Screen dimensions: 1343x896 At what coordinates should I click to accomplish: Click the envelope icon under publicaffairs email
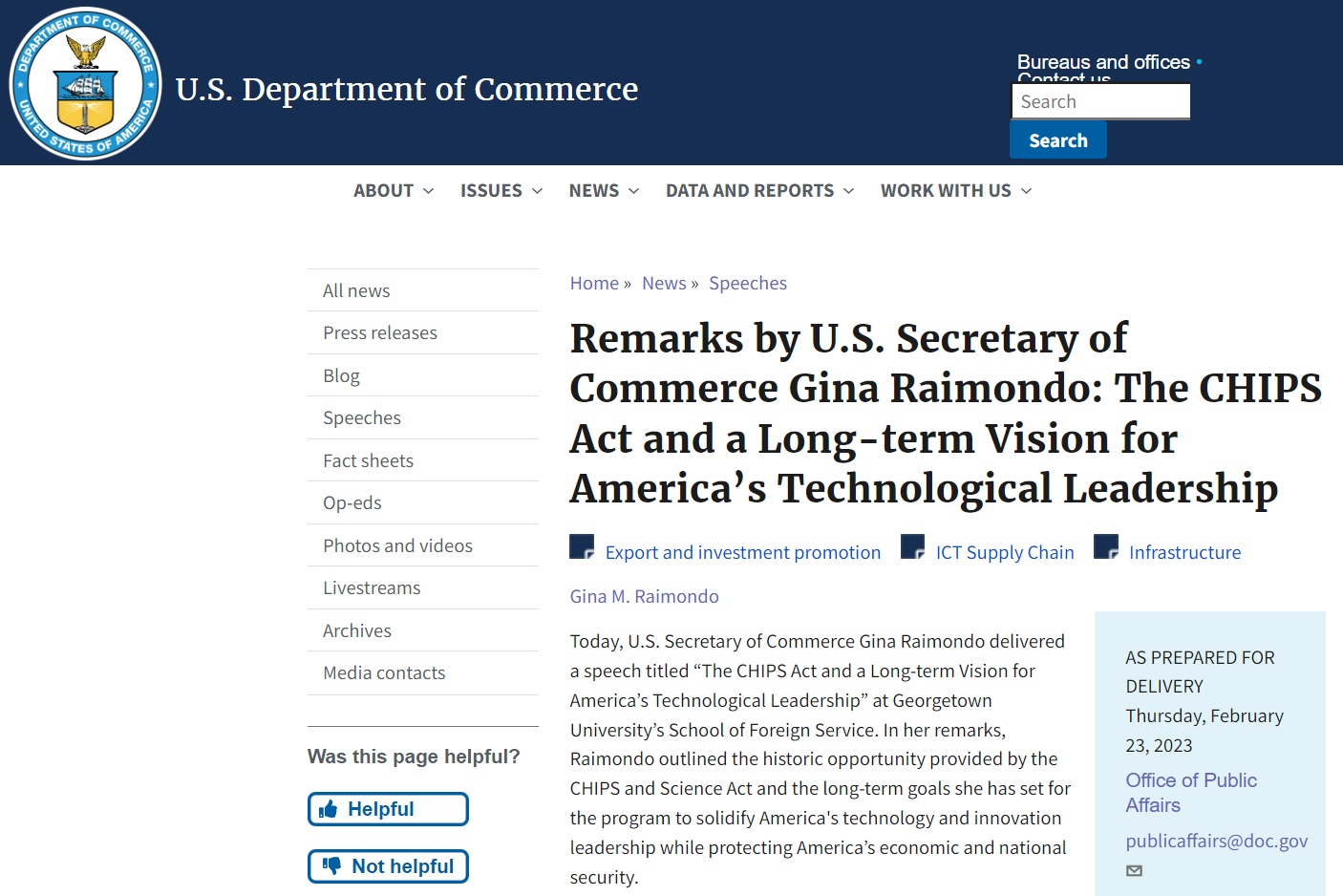1134,870
